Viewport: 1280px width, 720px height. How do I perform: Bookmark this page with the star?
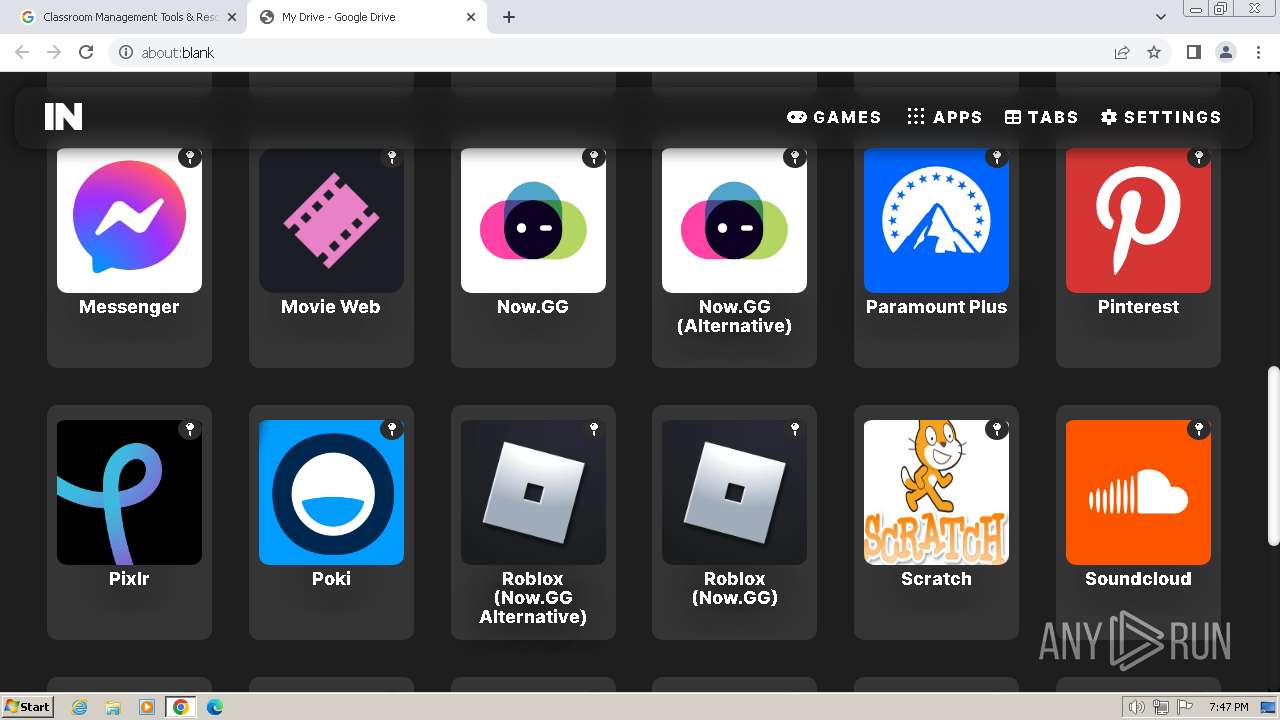tap(1154, 52)
